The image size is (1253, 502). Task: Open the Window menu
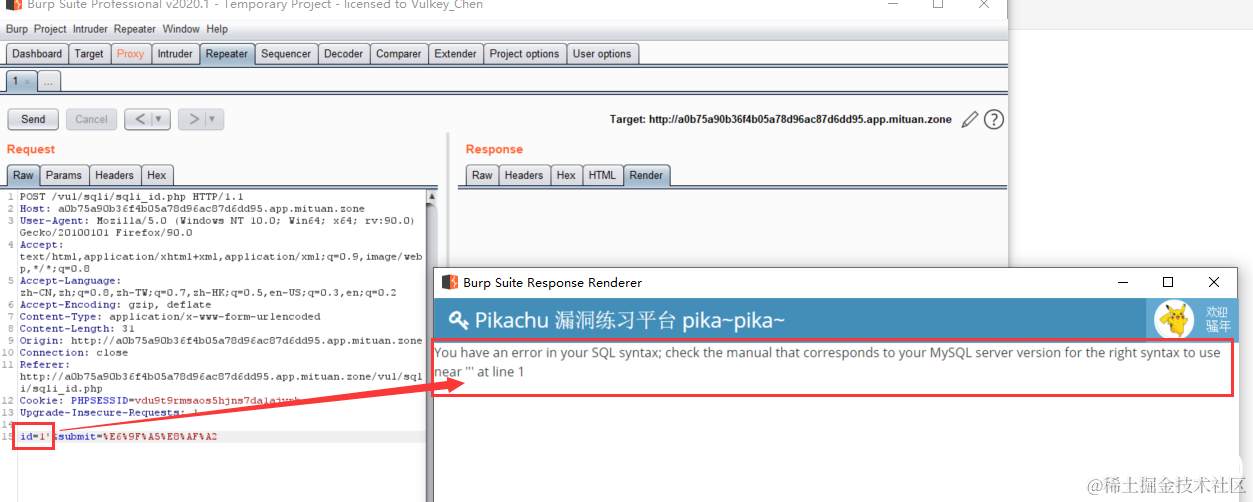coord(181,29)
